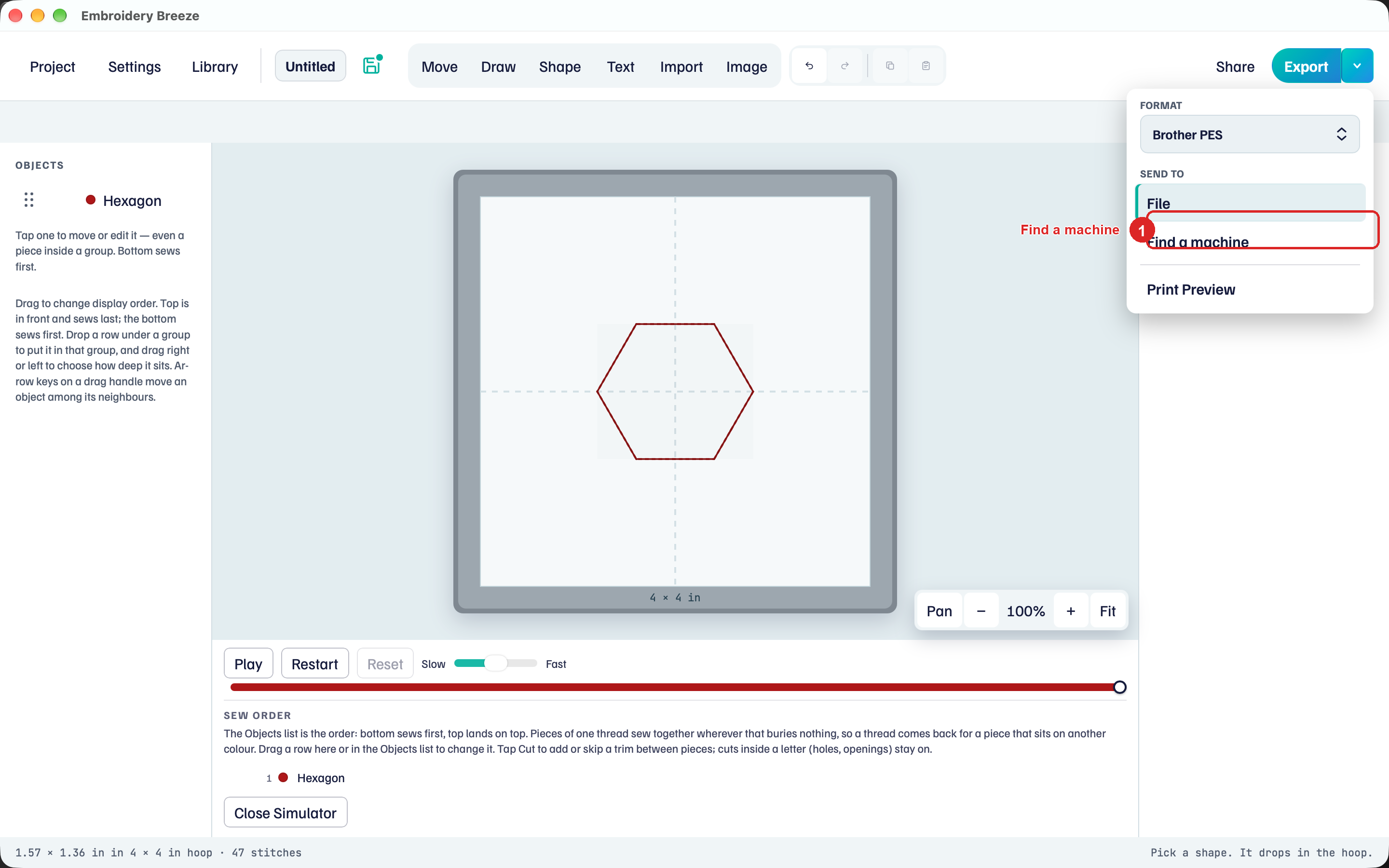Click the Reset simulator button
Viewport: 1389px width, 868px height.
click(385, 664)
